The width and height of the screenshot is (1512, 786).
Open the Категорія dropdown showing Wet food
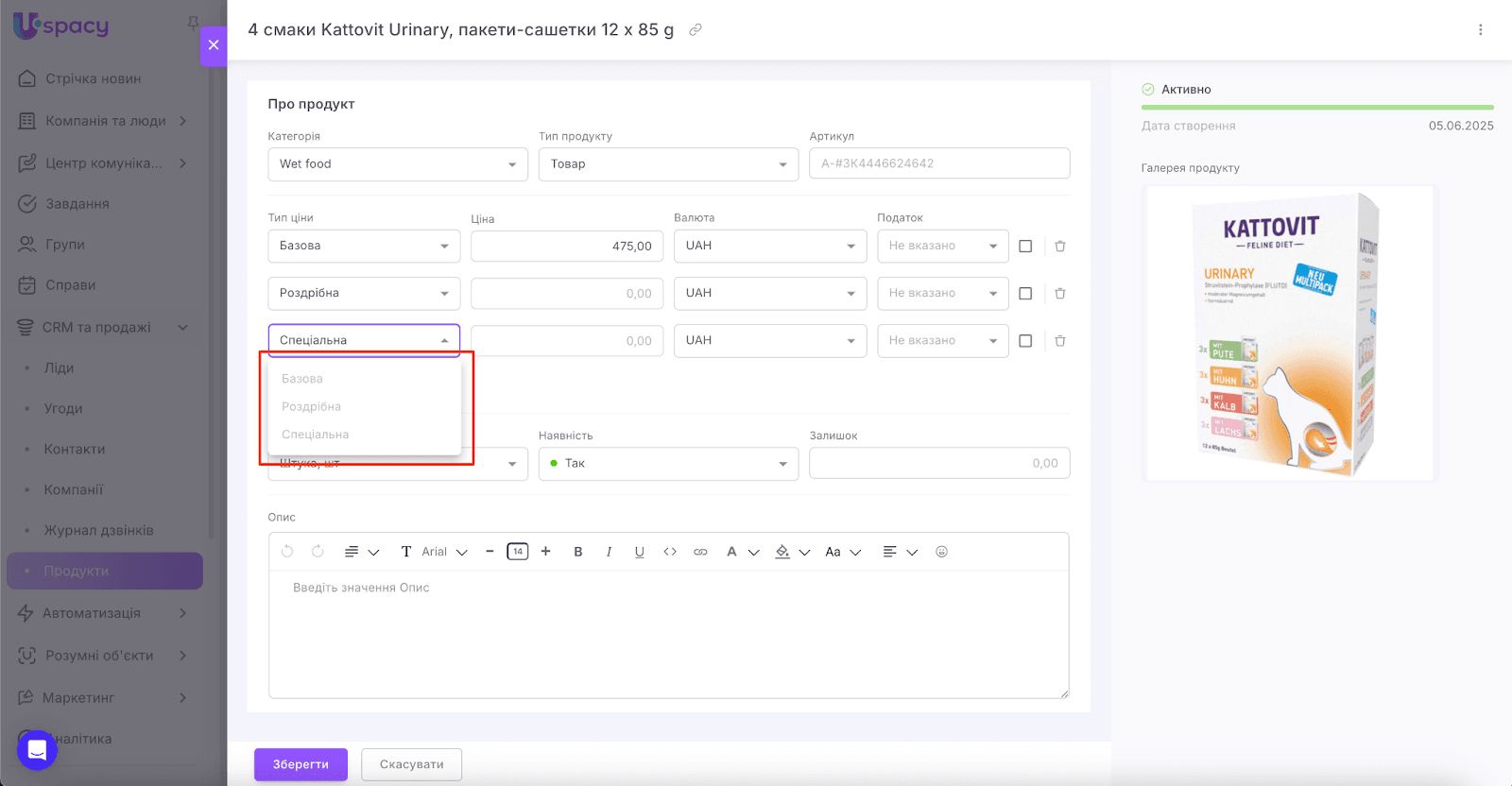pos(397,164)
